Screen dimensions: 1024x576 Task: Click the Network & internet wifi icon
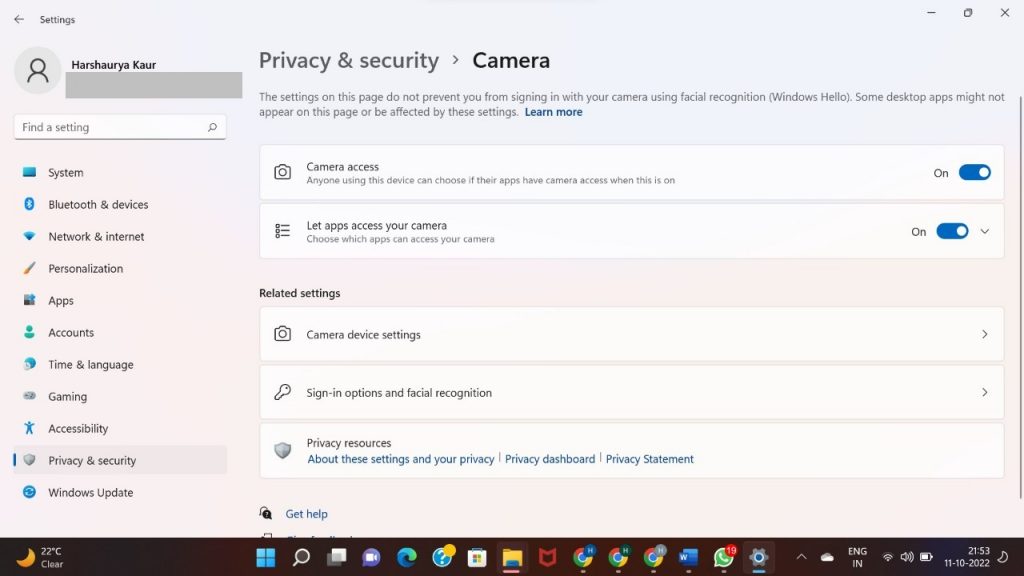29,236
